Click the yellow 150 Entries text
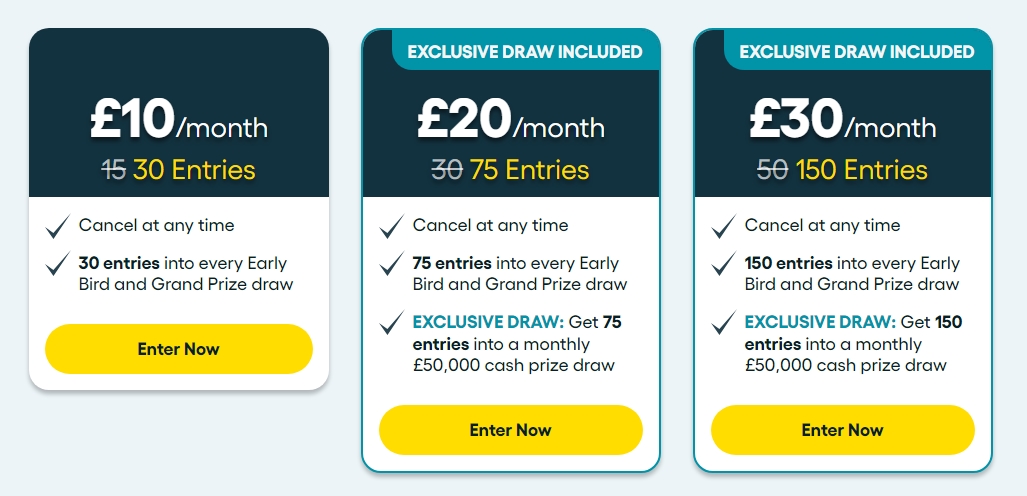This screenshot has height=496, width=1027. [861, 170]
